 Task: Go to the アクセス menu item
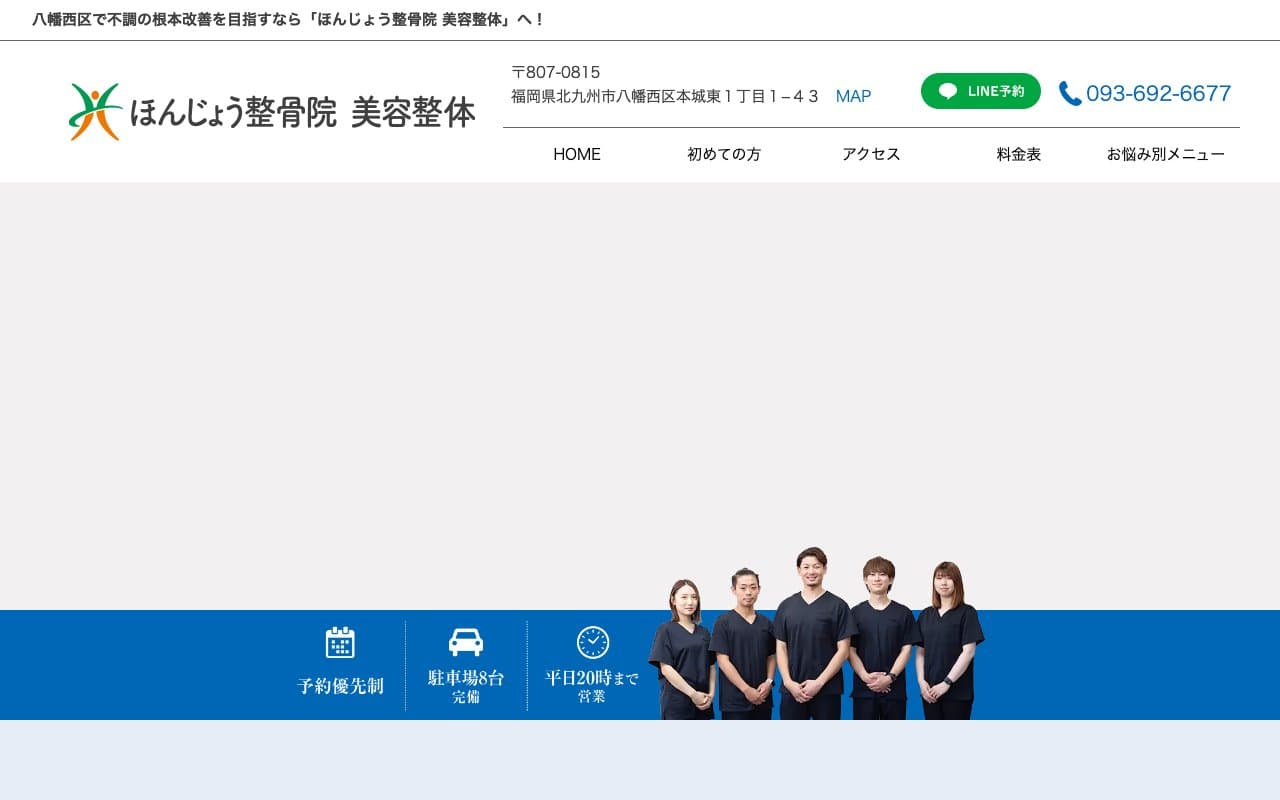(870, 154)
